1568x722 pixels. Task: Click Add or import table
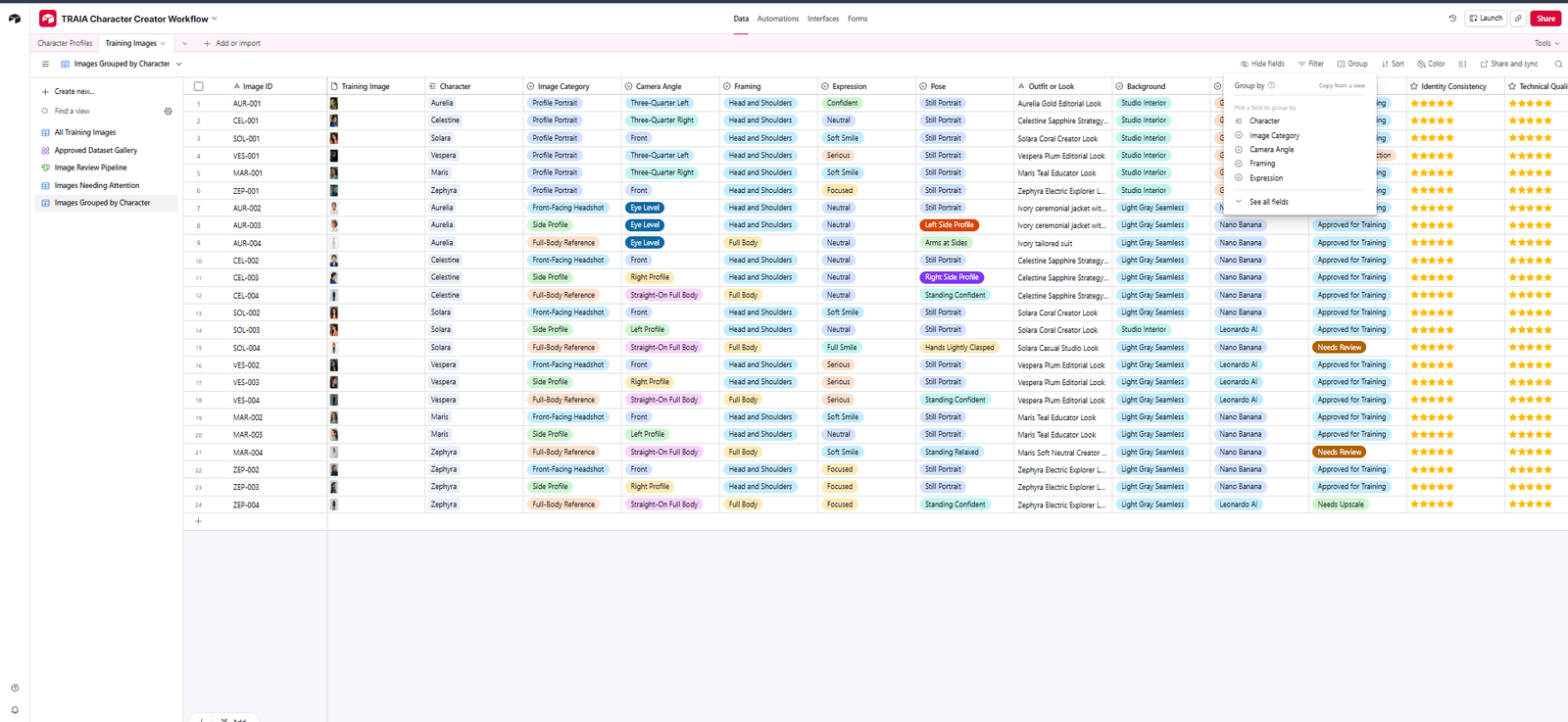(x=232, y=43)
